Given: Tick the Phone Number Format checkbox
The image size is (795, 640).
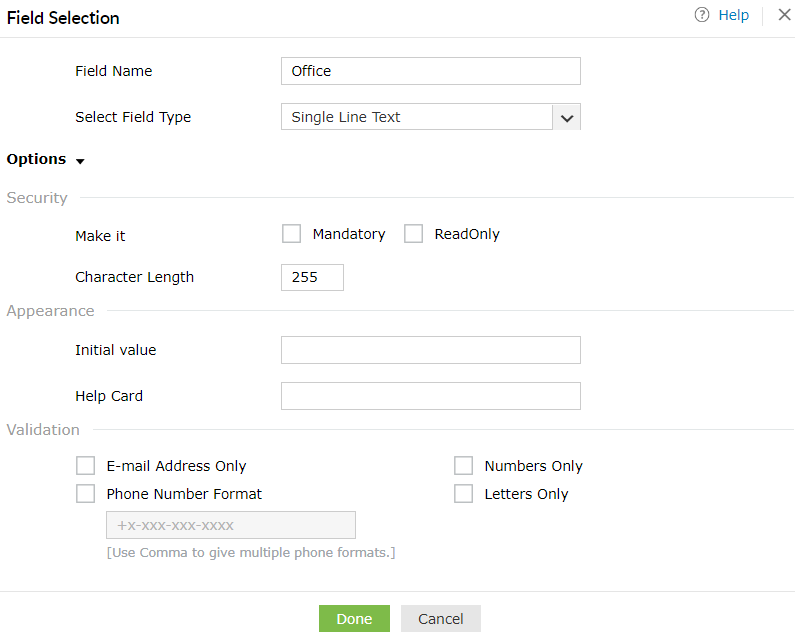Looking at the screenshot, I should (x=86, y=494).
